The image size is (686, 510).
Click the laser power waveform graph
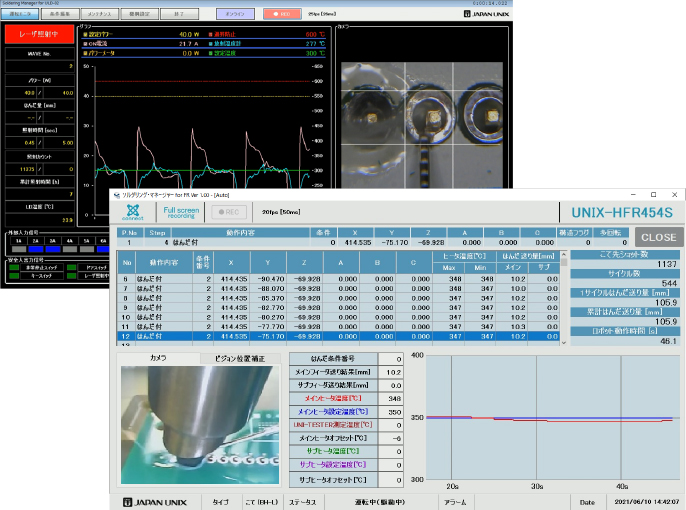203,140
